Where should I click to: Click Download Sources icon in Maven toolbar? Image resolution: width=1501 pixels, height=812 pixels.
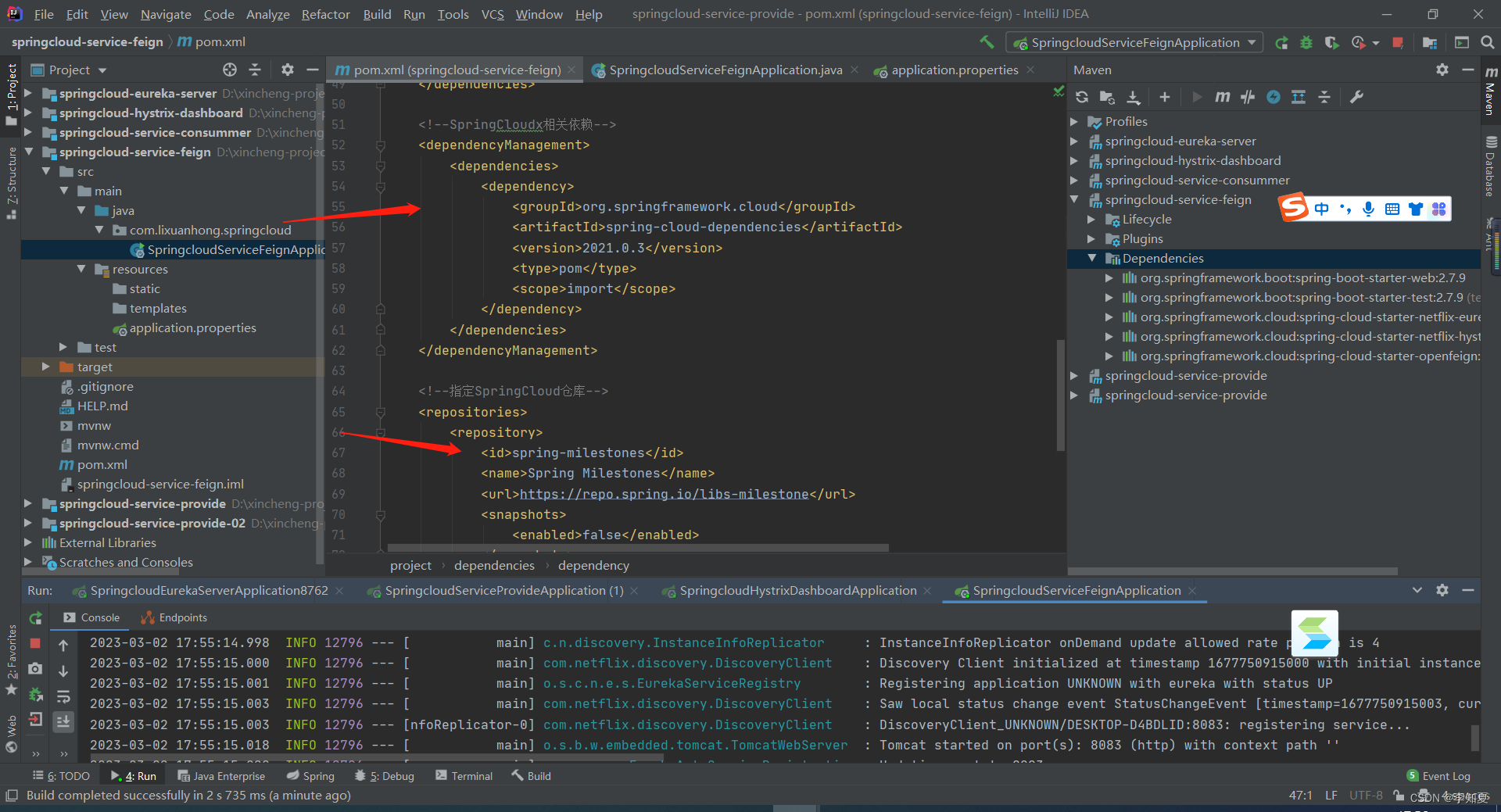click(x=1133, y=97)
